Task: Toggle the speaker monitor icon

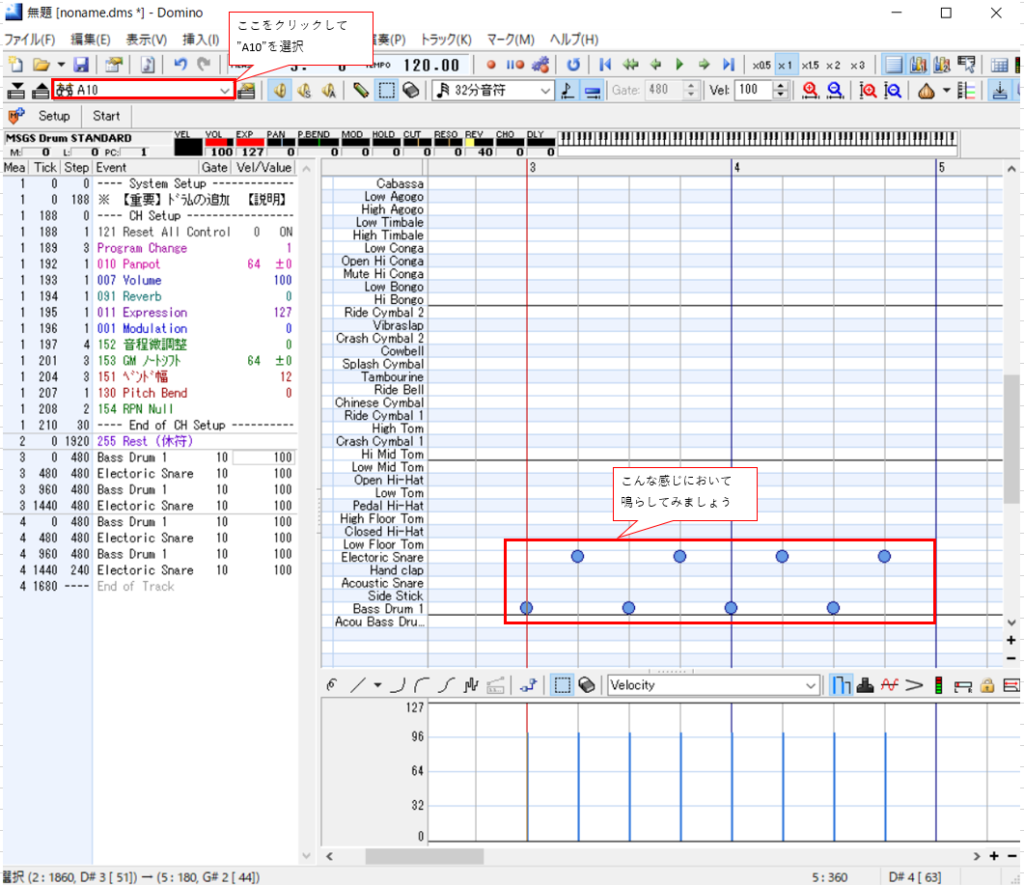Action: click(x=280, y=90)
